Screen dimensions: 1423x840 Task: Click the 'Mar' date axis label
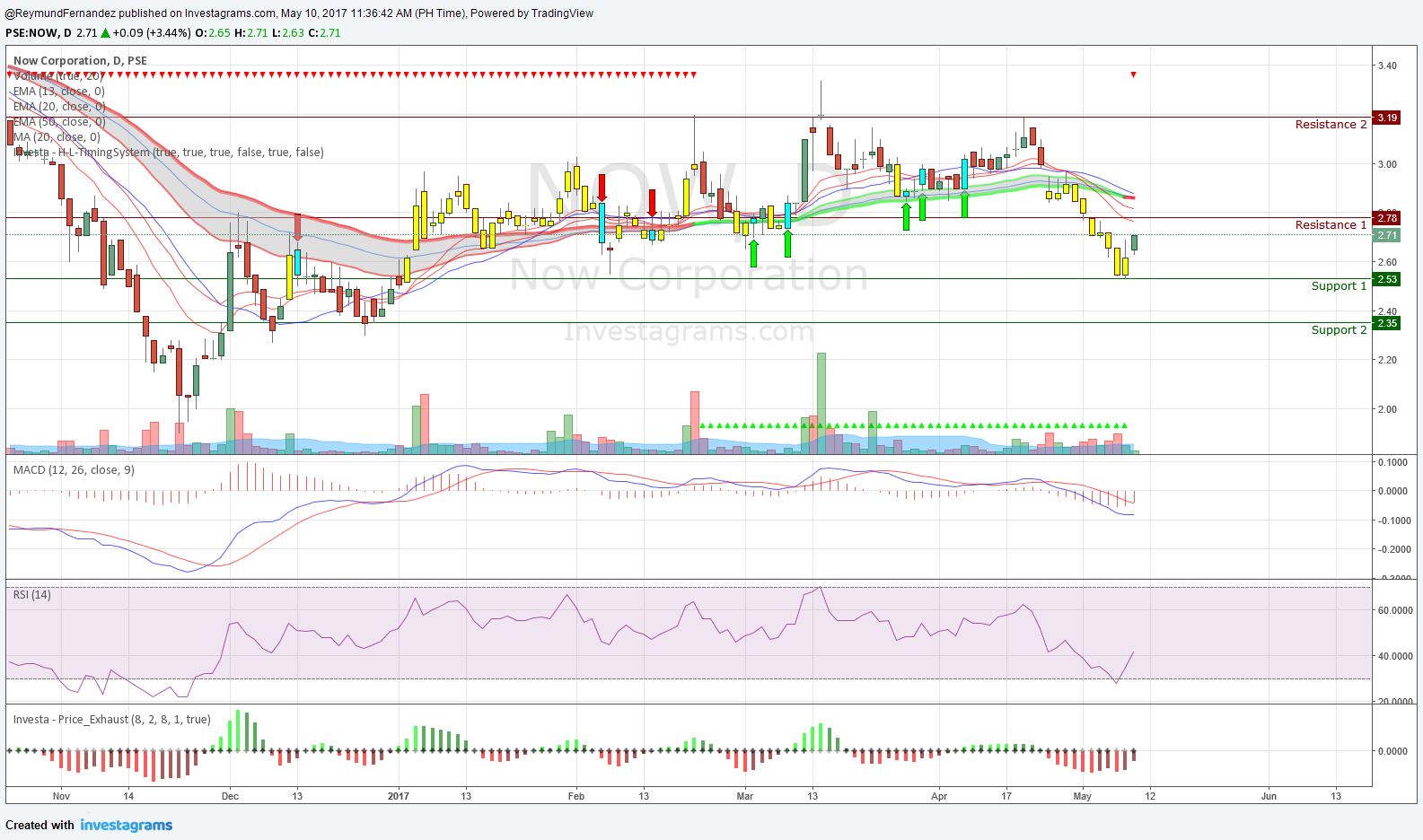tap(744, 796)
